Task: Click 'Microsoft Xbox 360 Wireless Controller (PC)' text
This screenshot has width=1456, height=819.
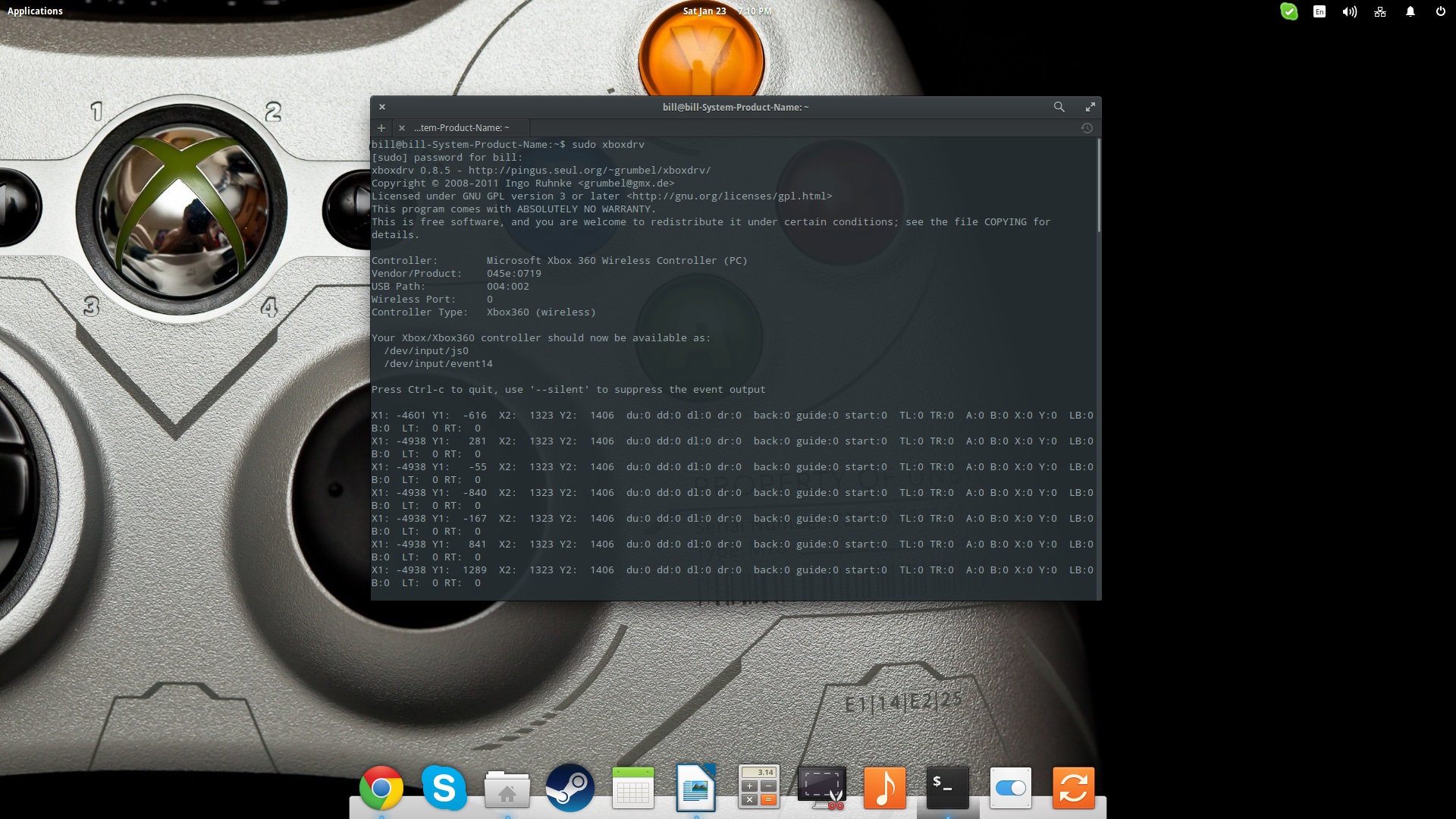Action: pyautogui.click(x=617, y=261)
